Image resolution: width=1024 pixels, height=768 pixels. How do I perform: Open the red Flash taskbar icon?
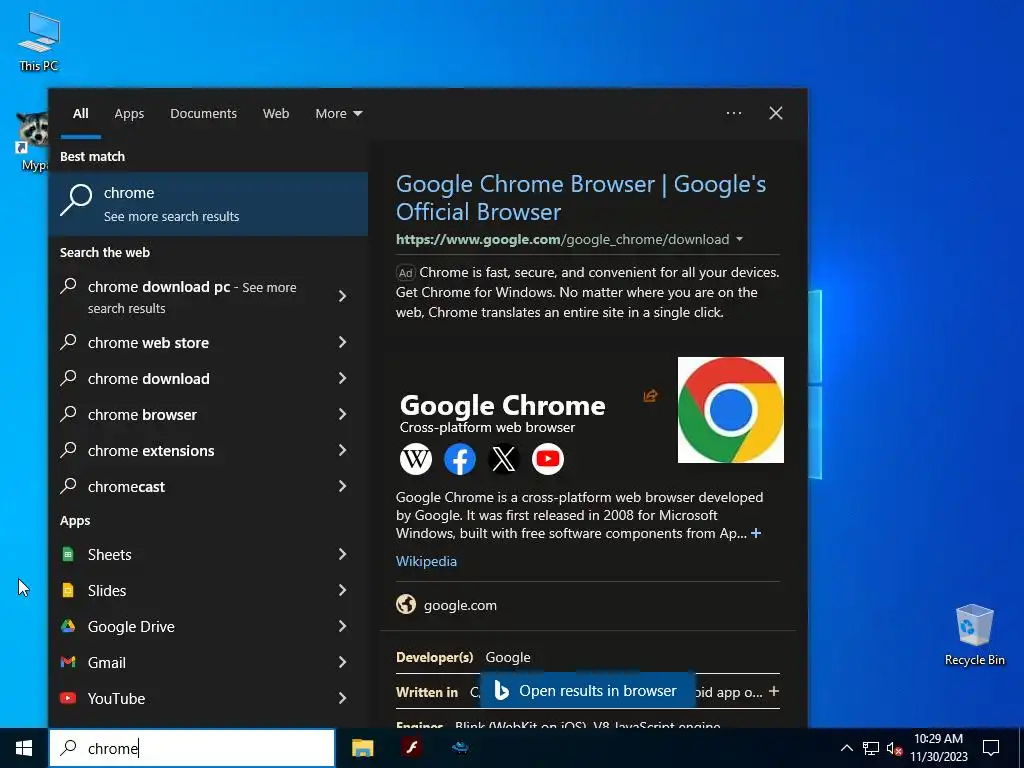click(x=412, y=748)
